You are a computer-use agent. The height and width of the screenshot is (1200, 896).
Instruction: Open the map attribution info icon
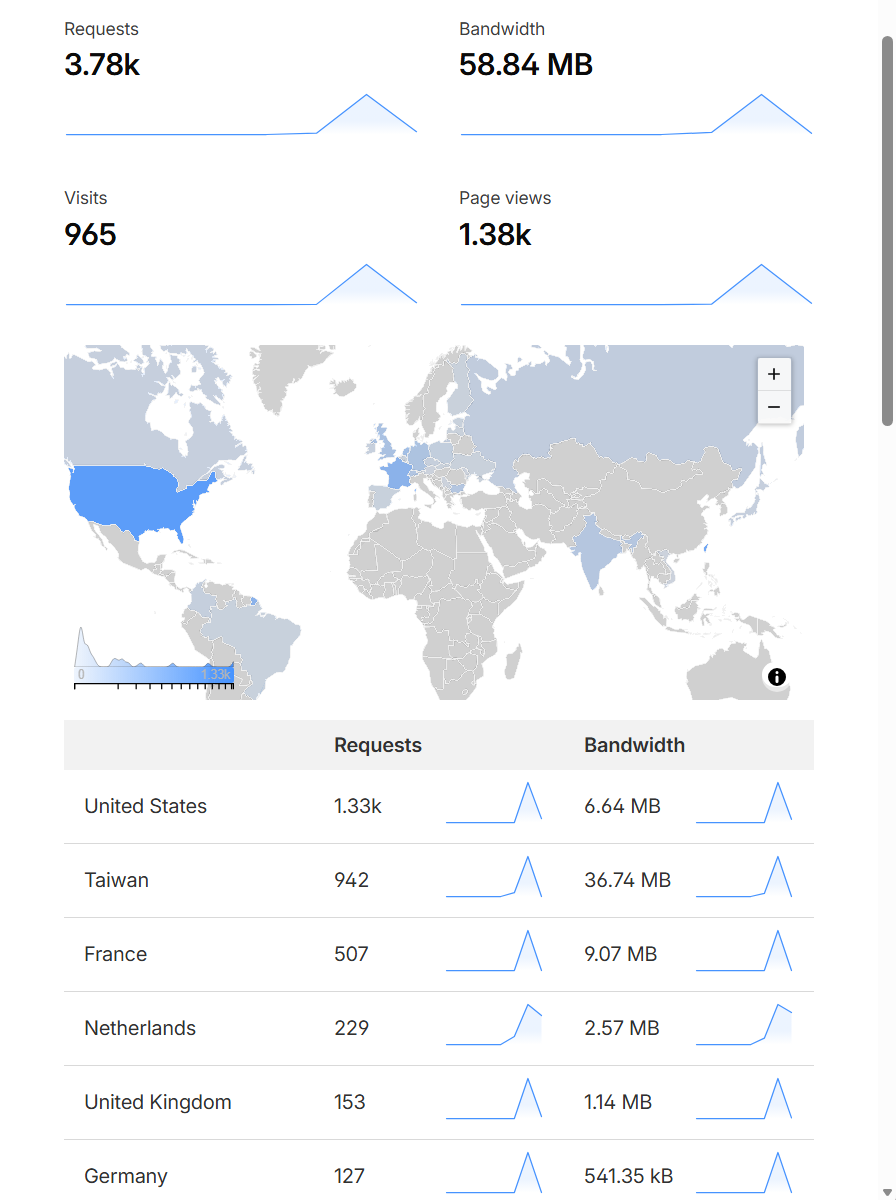tap(777, 677)
